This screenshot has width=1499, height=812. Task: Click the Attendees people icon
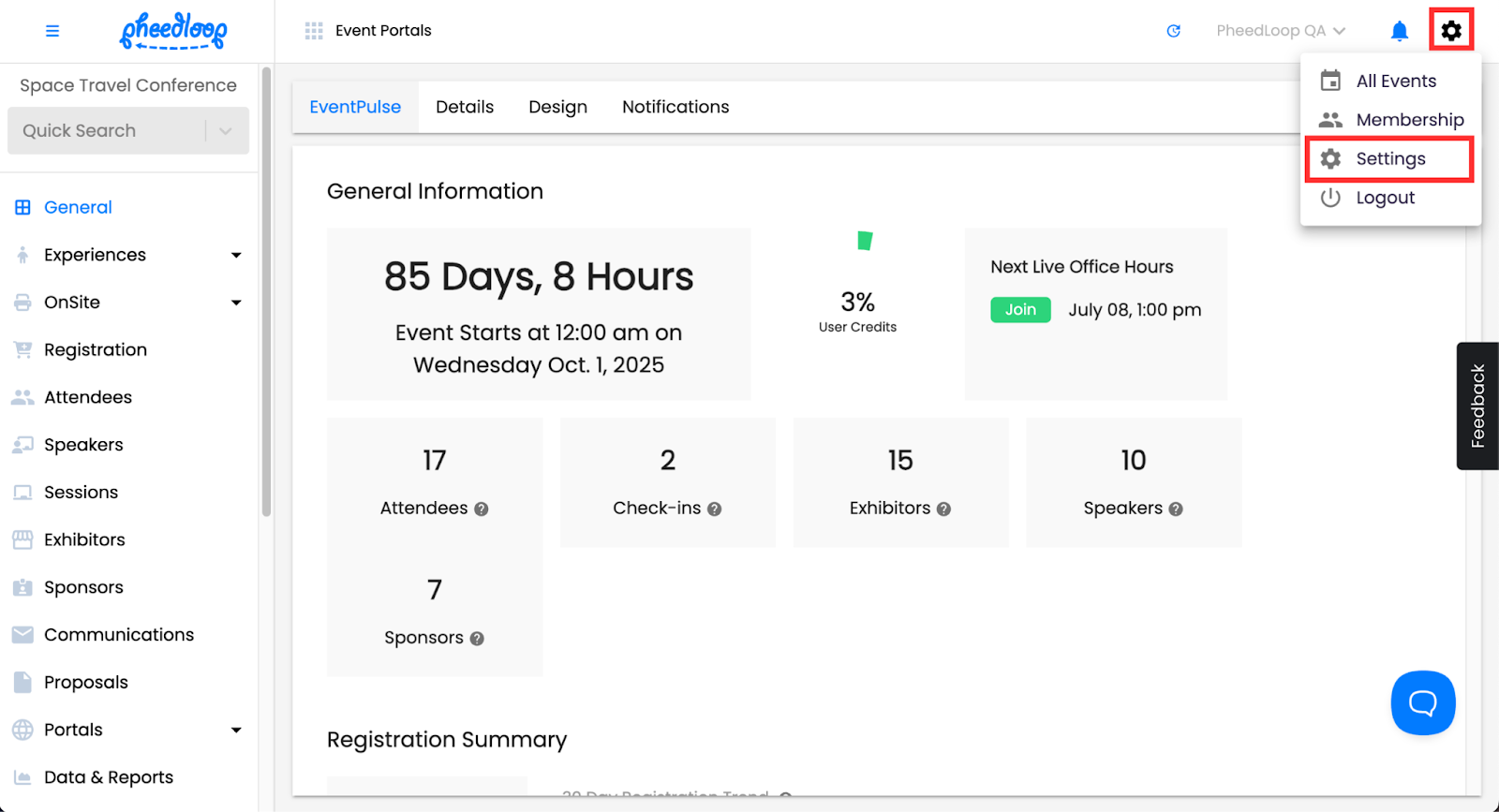point(22,397)
